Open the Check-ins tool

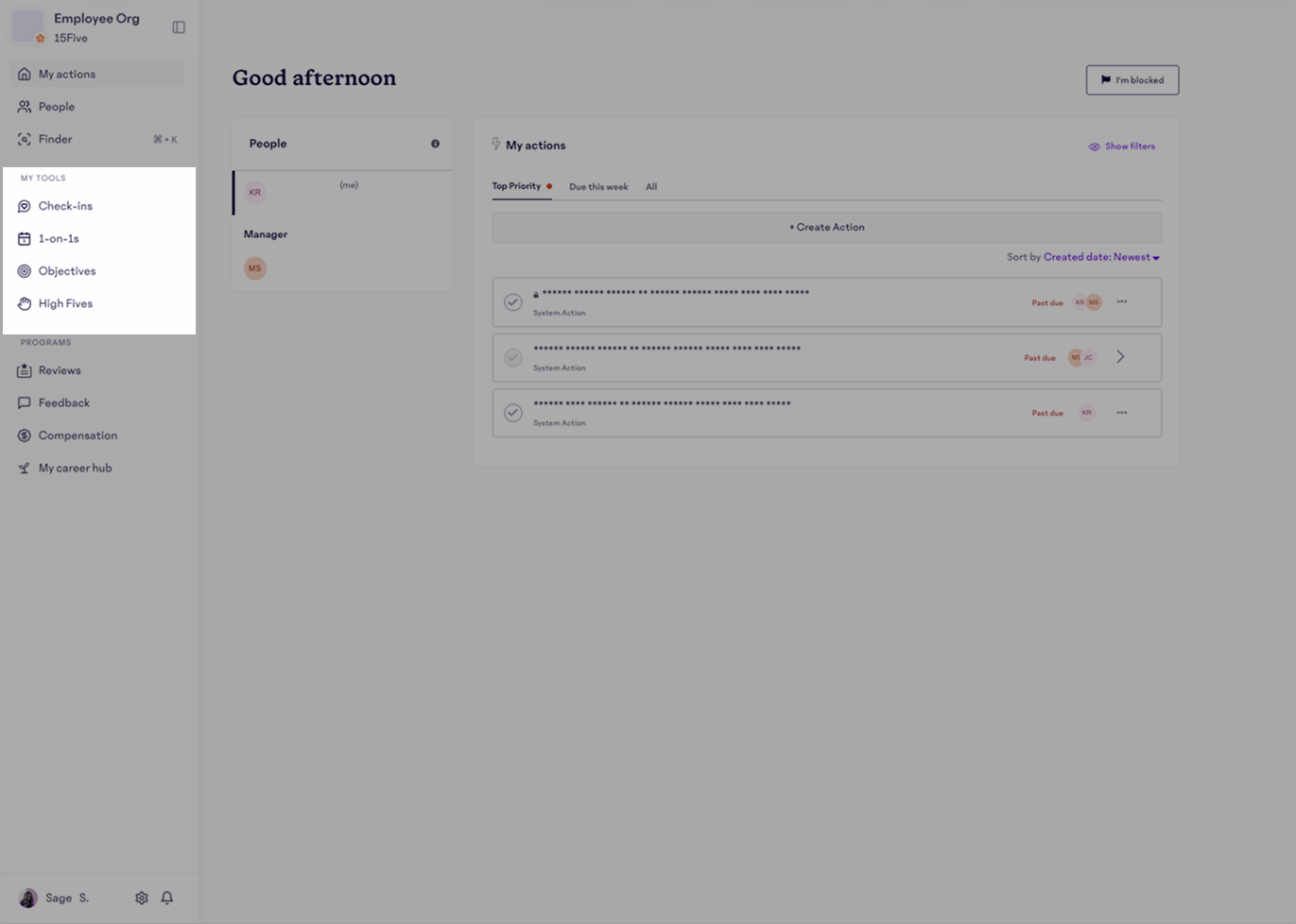[x=64, y=205]
